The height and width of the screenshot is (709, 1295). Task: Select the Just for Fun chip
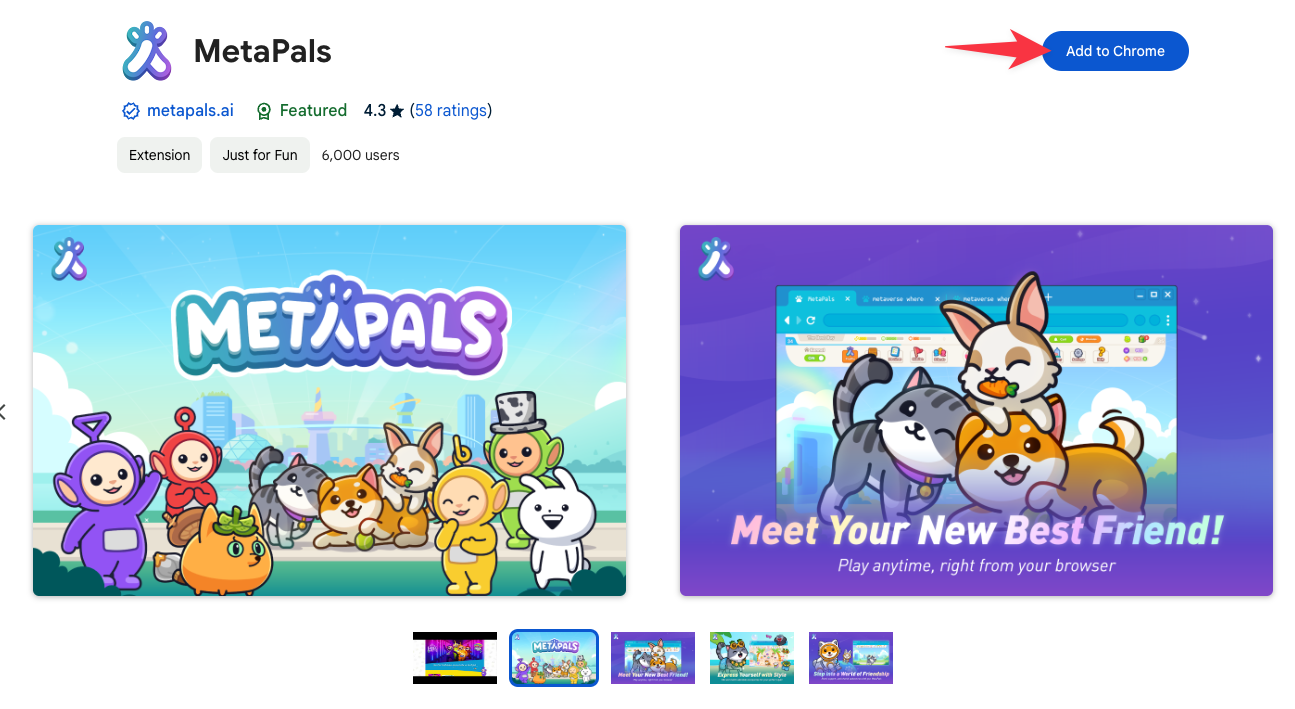pyautogui.click(x=260, y=155)
